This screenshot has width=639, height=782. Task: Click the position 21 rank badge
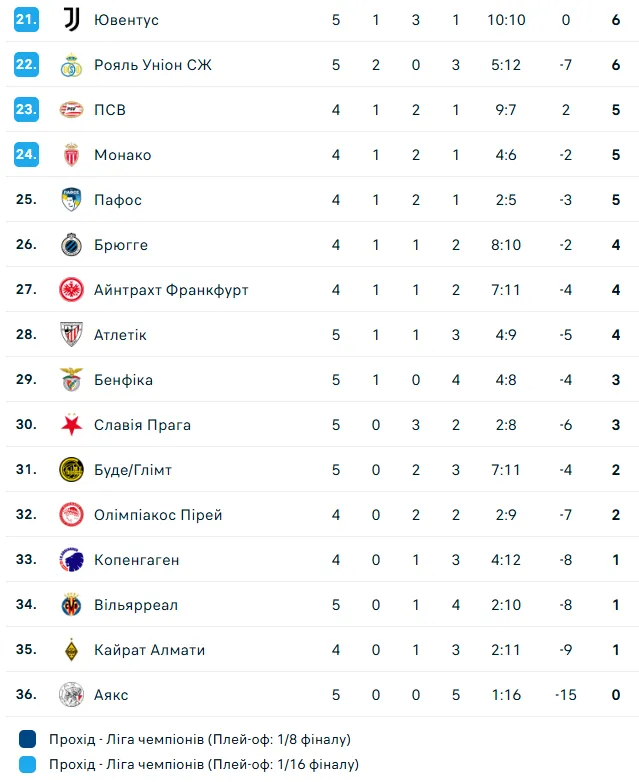26,19
